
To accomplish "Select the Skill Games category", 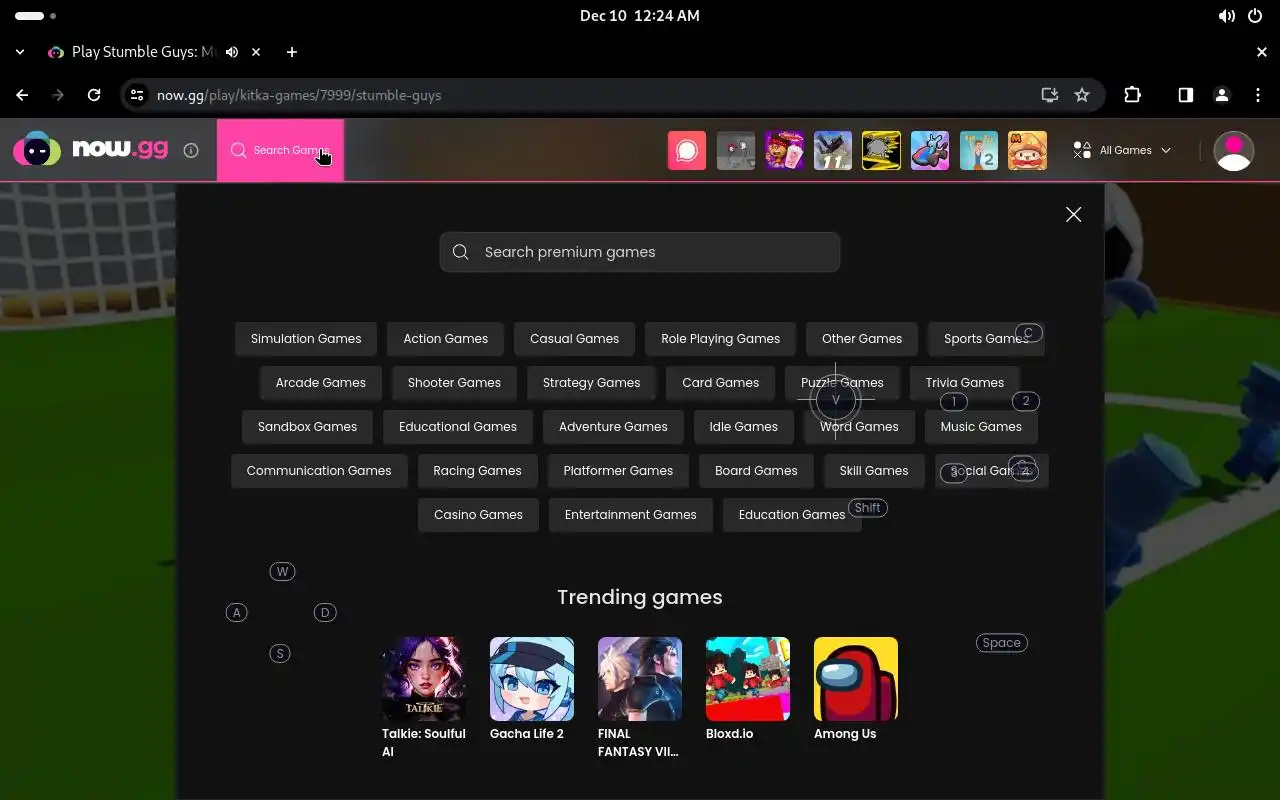I will [x=874, y=470].
